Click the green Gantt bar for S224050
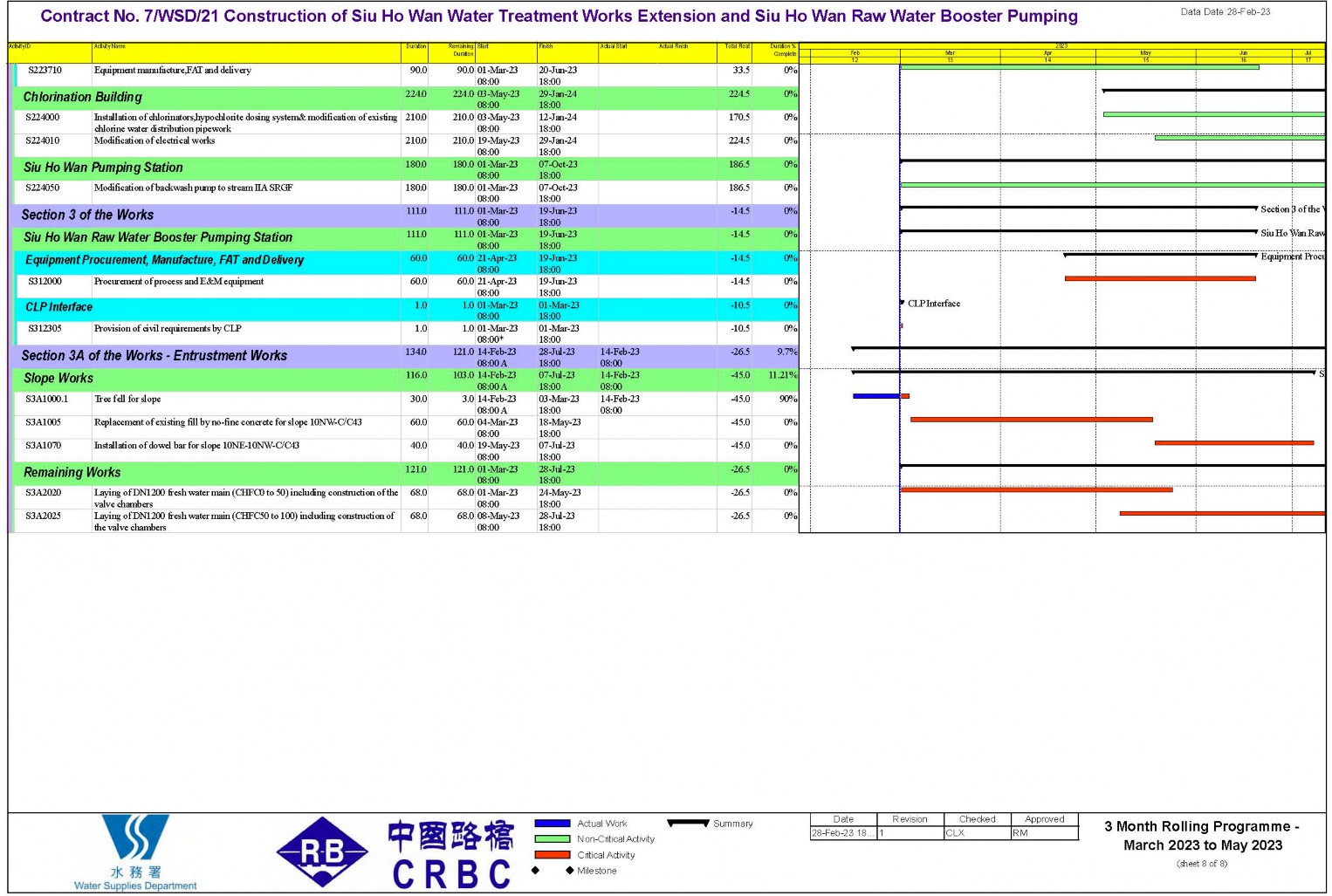 click(1113, 185)
